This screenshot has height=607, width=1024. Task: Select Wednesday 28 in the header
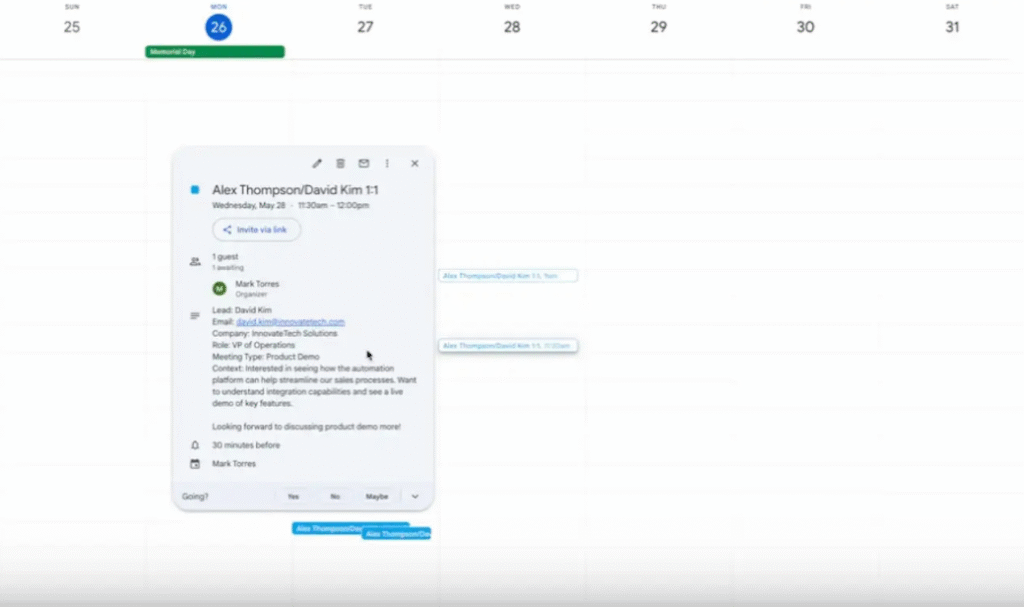click(512, 27)
